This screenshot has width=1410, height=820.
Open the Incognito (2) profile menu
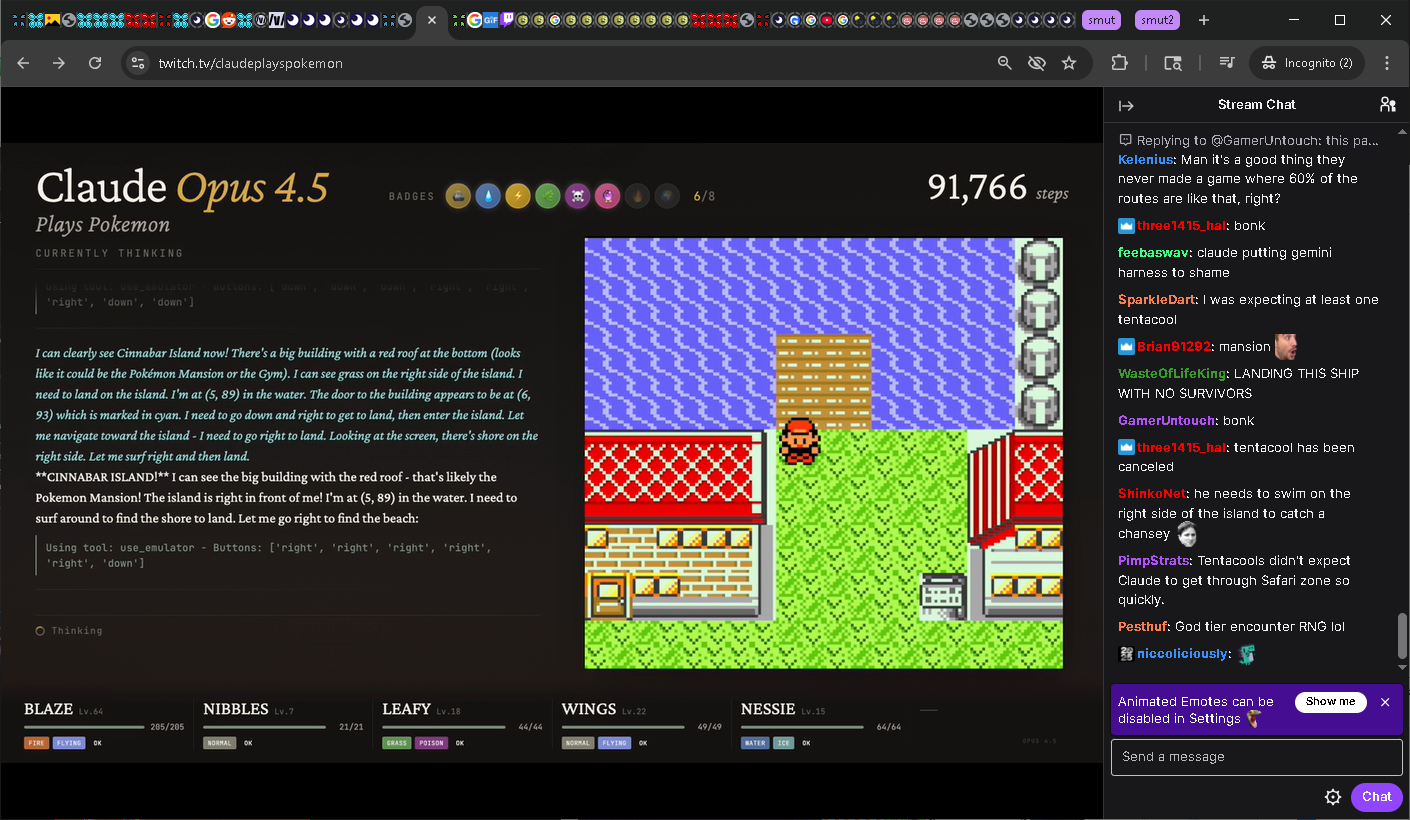(x=1307, y=63)
